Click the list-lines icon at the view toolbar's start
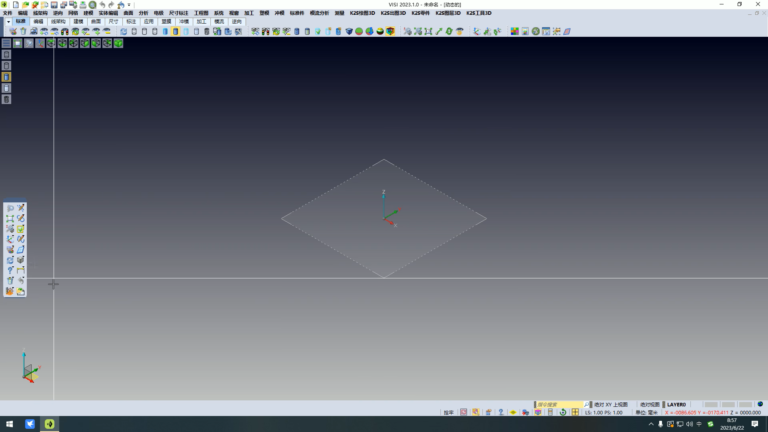The height and width of the screenshot is (432, 768). tap(6, 43)
